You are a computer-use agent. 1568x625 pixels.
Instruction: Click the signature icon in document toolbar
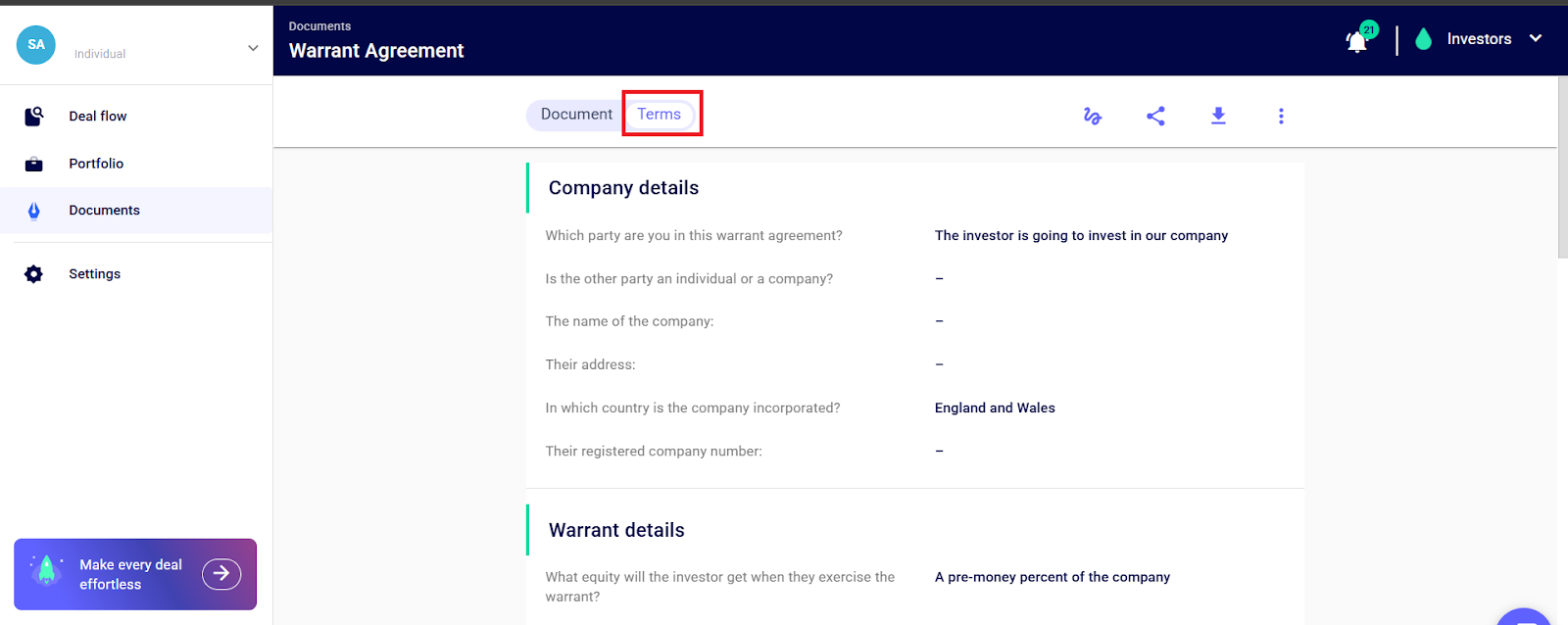1093,117
